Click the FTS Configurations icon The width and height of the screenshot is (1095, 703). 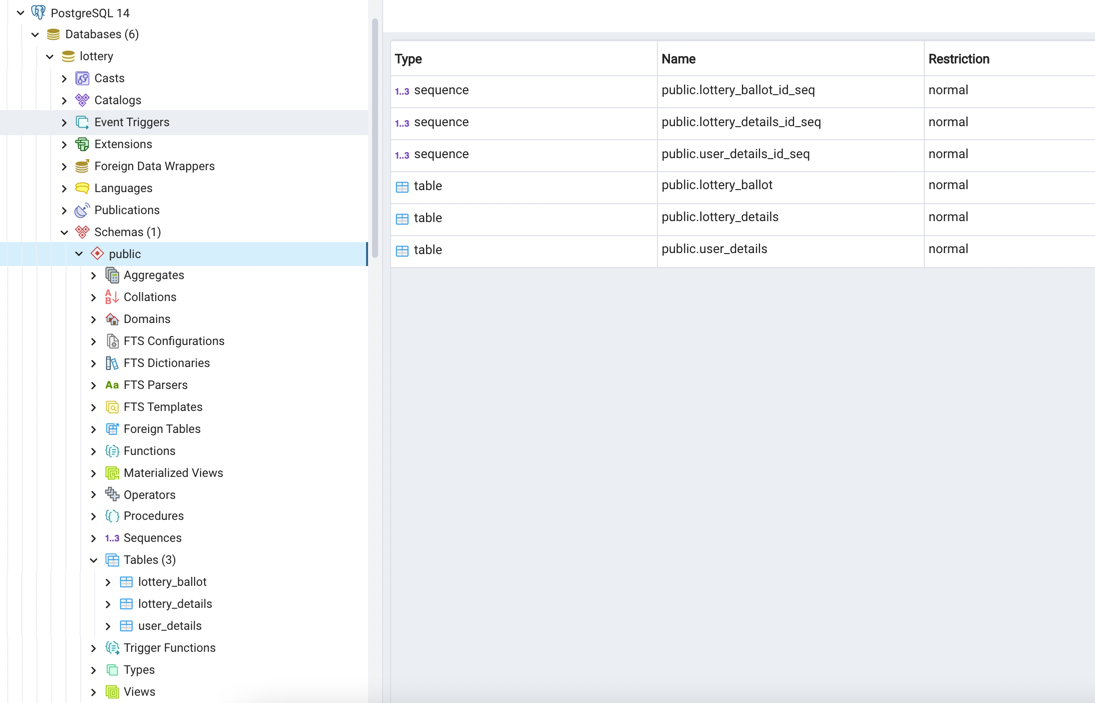click(x=112, y=341)
